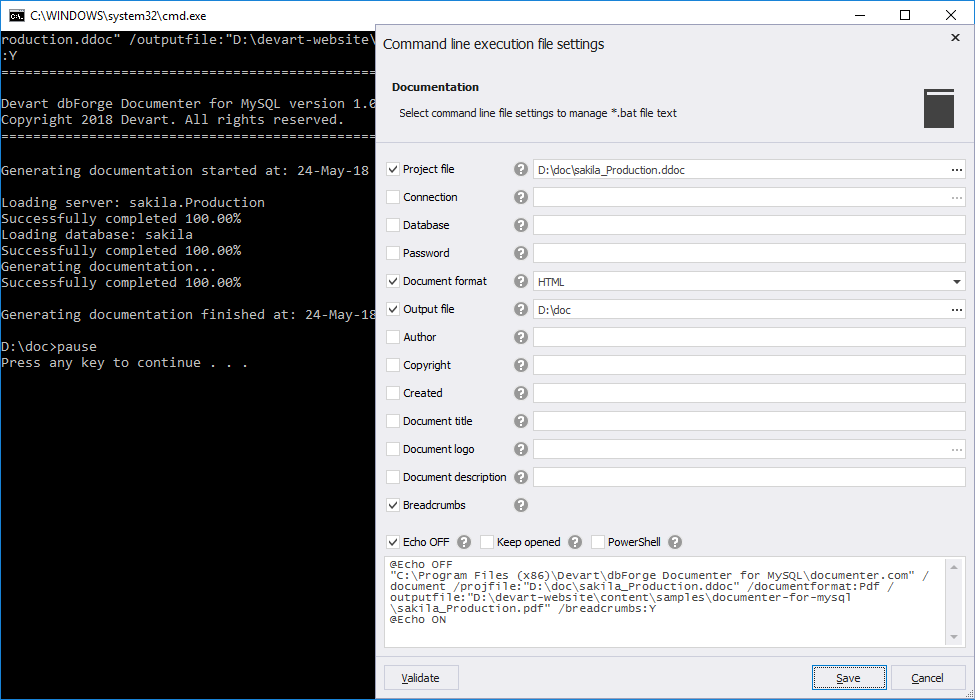Click Document logo ellipsis browse button
Screen dimensions: 975x700
coord(956,449)
